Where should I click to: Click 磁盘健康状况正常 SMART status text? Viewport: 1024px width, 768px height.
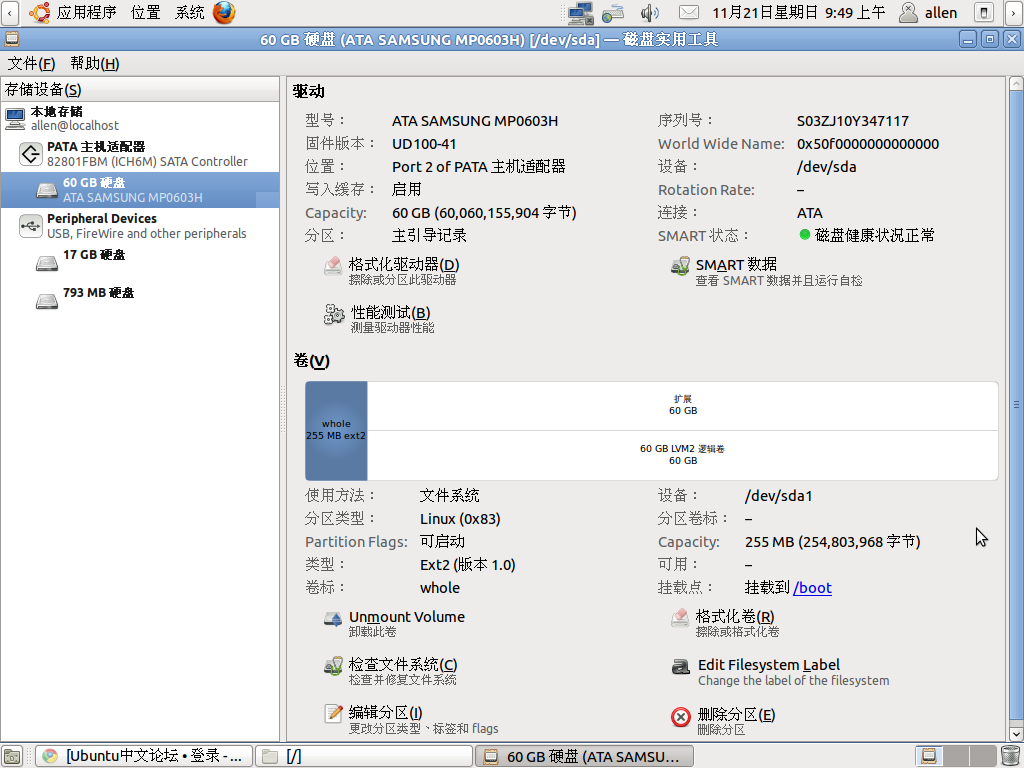[874, 235]
